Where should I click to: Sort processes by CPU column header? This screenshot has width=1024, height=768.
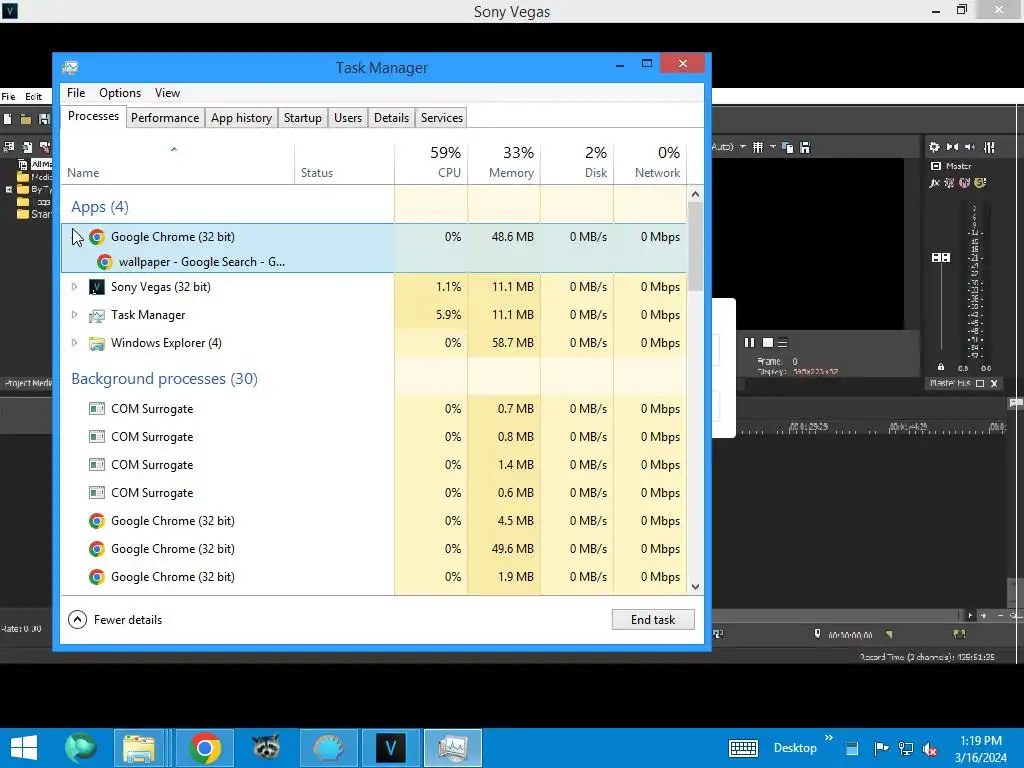(432, 162)
